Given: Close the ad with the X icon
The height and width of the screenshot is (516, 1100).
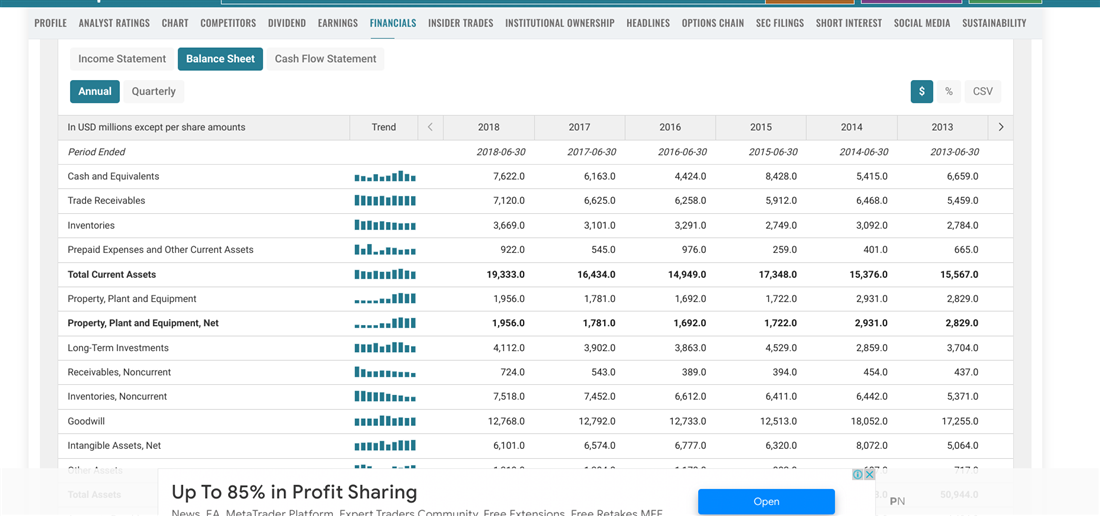Looking at the screenshot, I should [869, 475].
